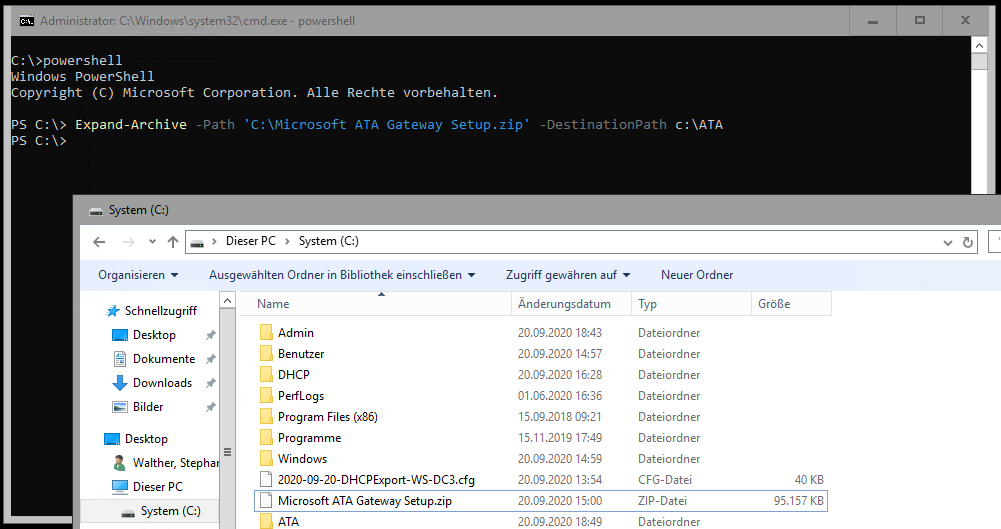Viewport: 1001px width, 529px height.
Task: Click the Explorer forward arrow
Action: 129,242
